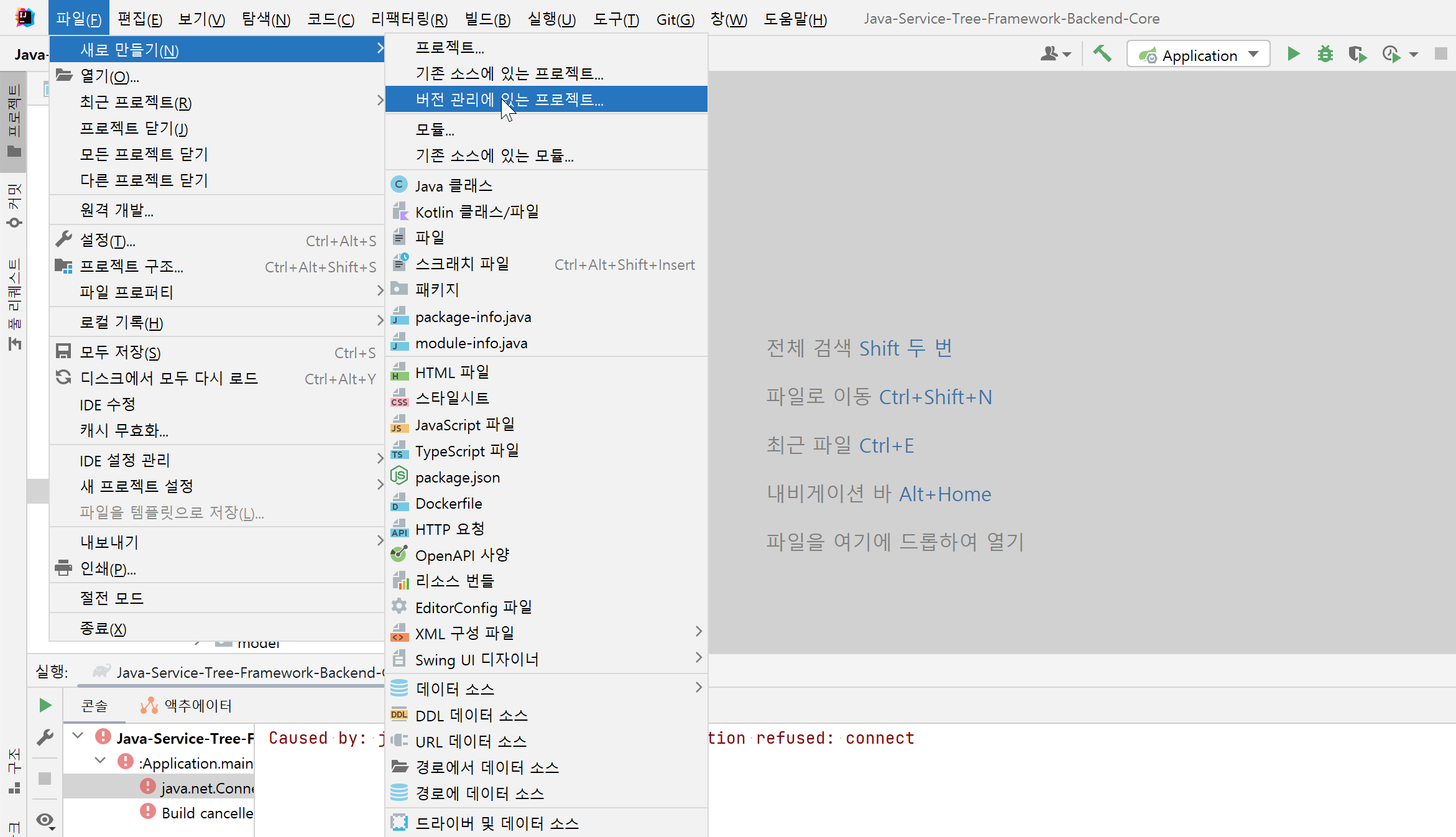Viewport: 1456px width, 837px height.
Task: Open the 풀 리퀘스트 tool window sidebar button
Action: click(14, 304)
